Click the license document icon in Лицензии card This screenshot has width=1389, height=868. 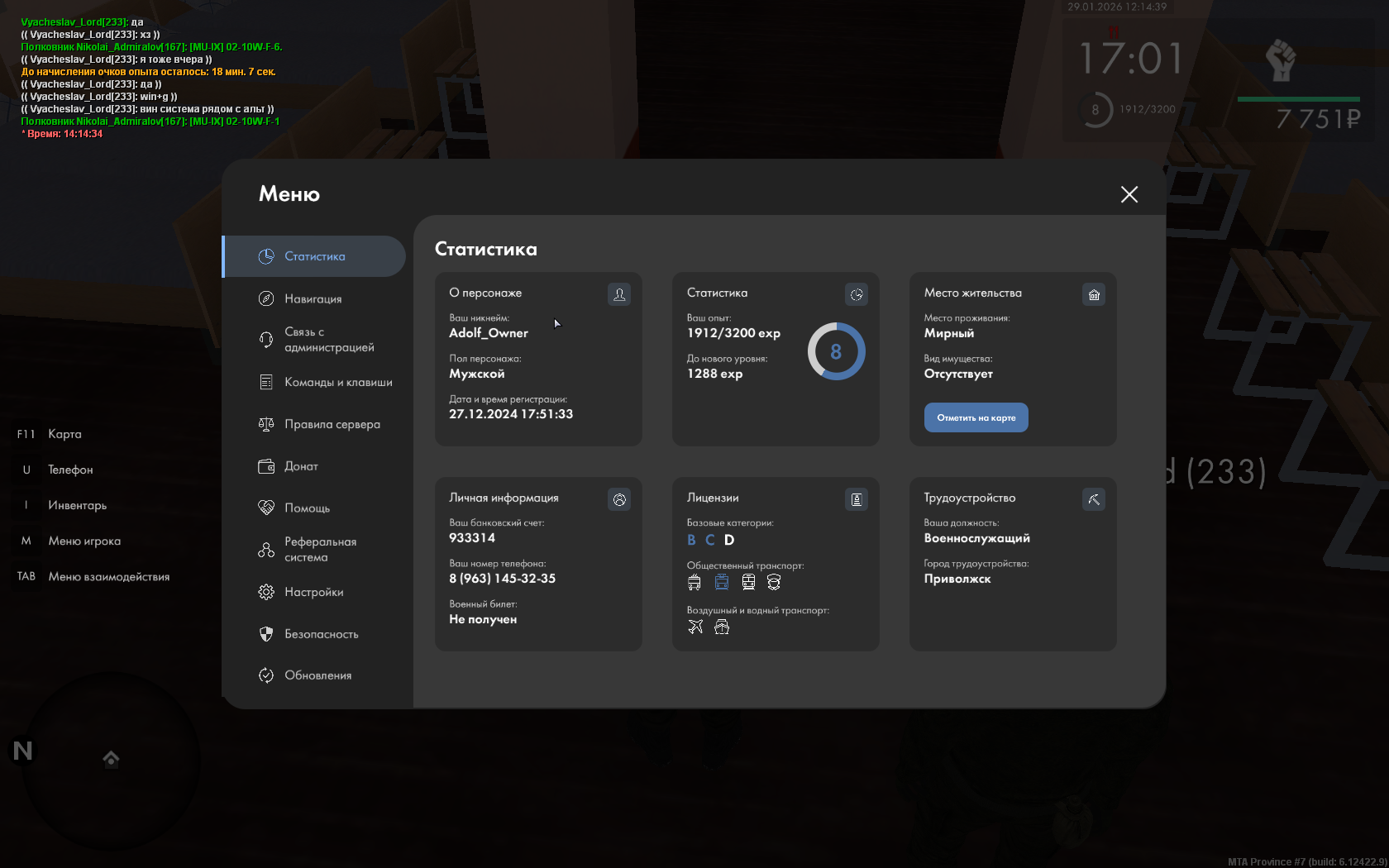[856, 499]
